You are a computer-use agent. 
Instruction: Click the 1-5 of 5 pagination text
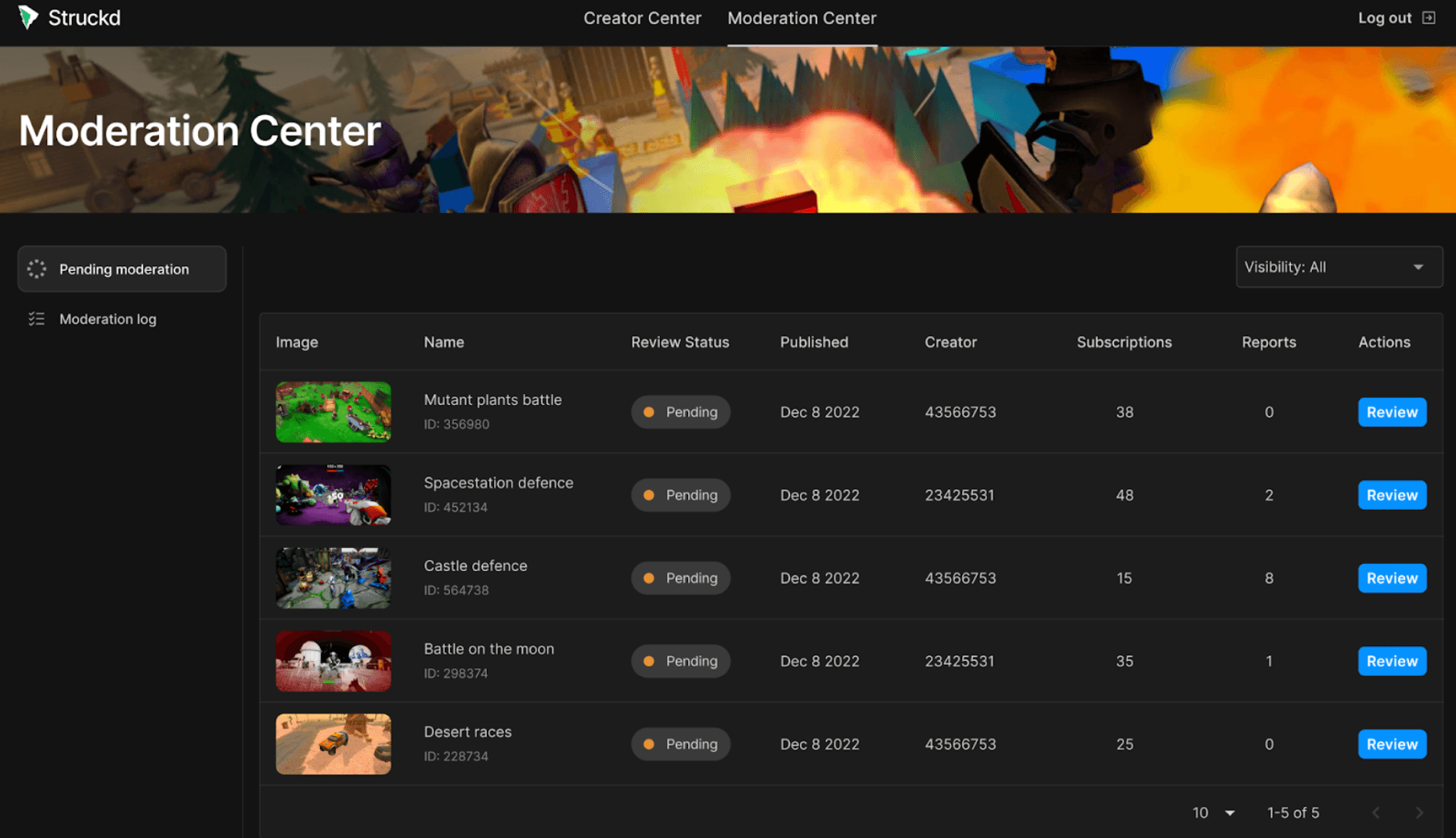coord(1293,812)
